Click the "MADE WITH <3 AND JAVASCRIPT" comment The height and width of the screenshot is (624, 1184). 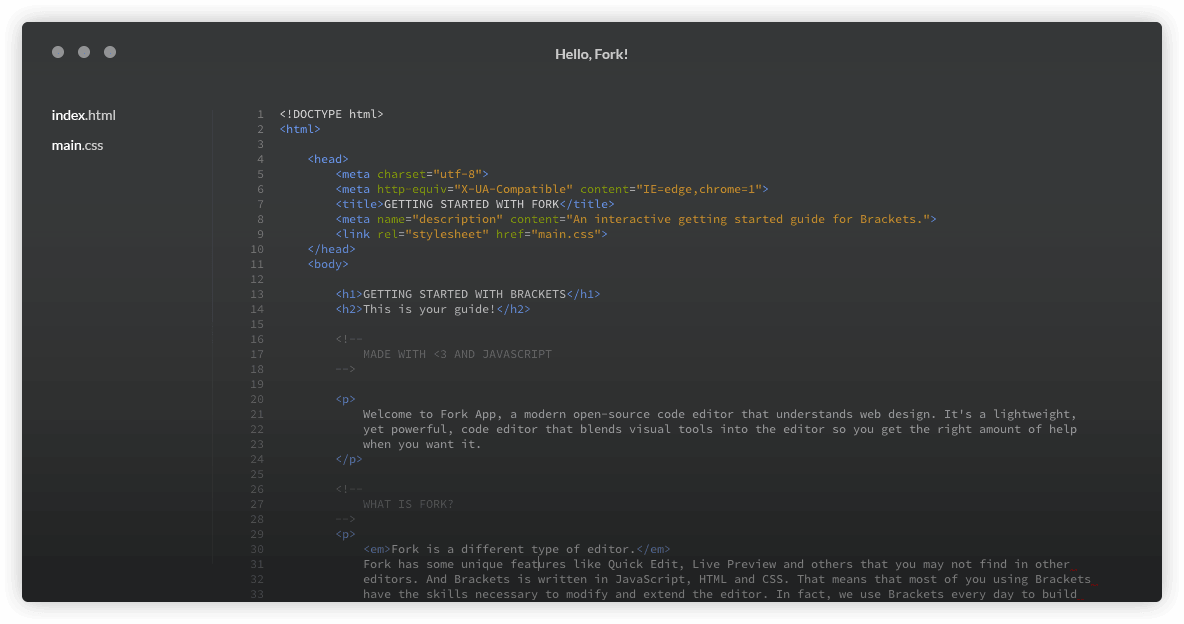457,354
